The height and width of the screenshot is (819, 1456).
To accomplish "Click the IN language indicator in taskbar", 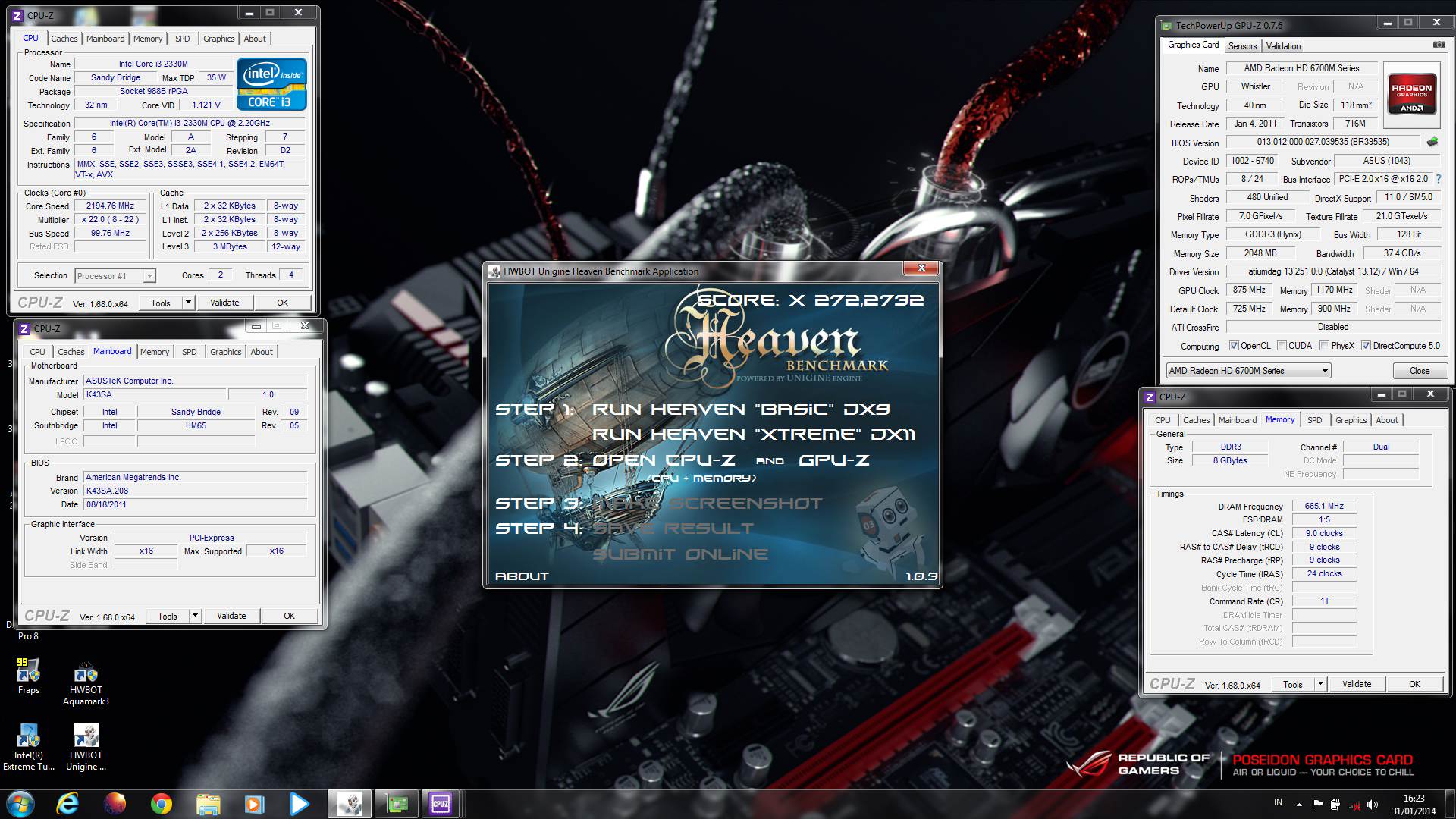I will coord(1278,802).
